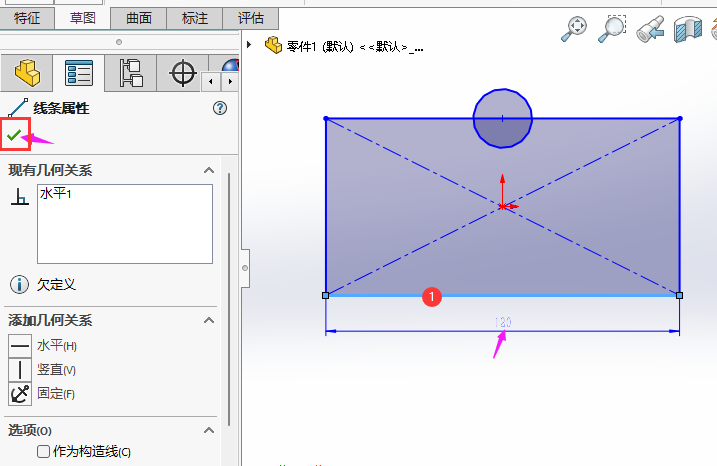The image size is (717, 466).
Task: Collapse the 添加几何关系 section
Action: (209, 321)
